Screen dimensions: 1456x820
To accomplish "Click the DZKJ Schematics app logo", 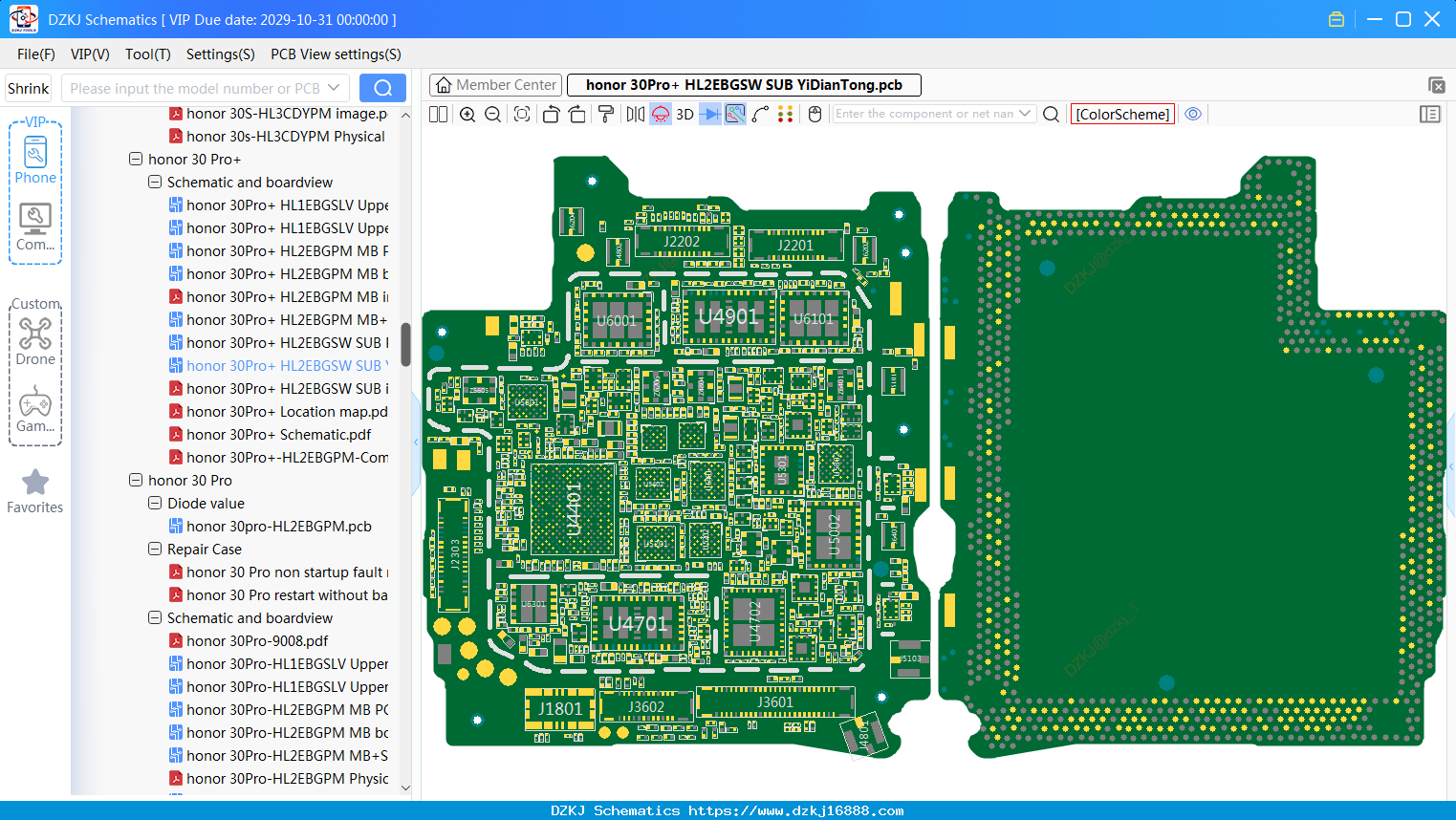I will tap(23, 19).
